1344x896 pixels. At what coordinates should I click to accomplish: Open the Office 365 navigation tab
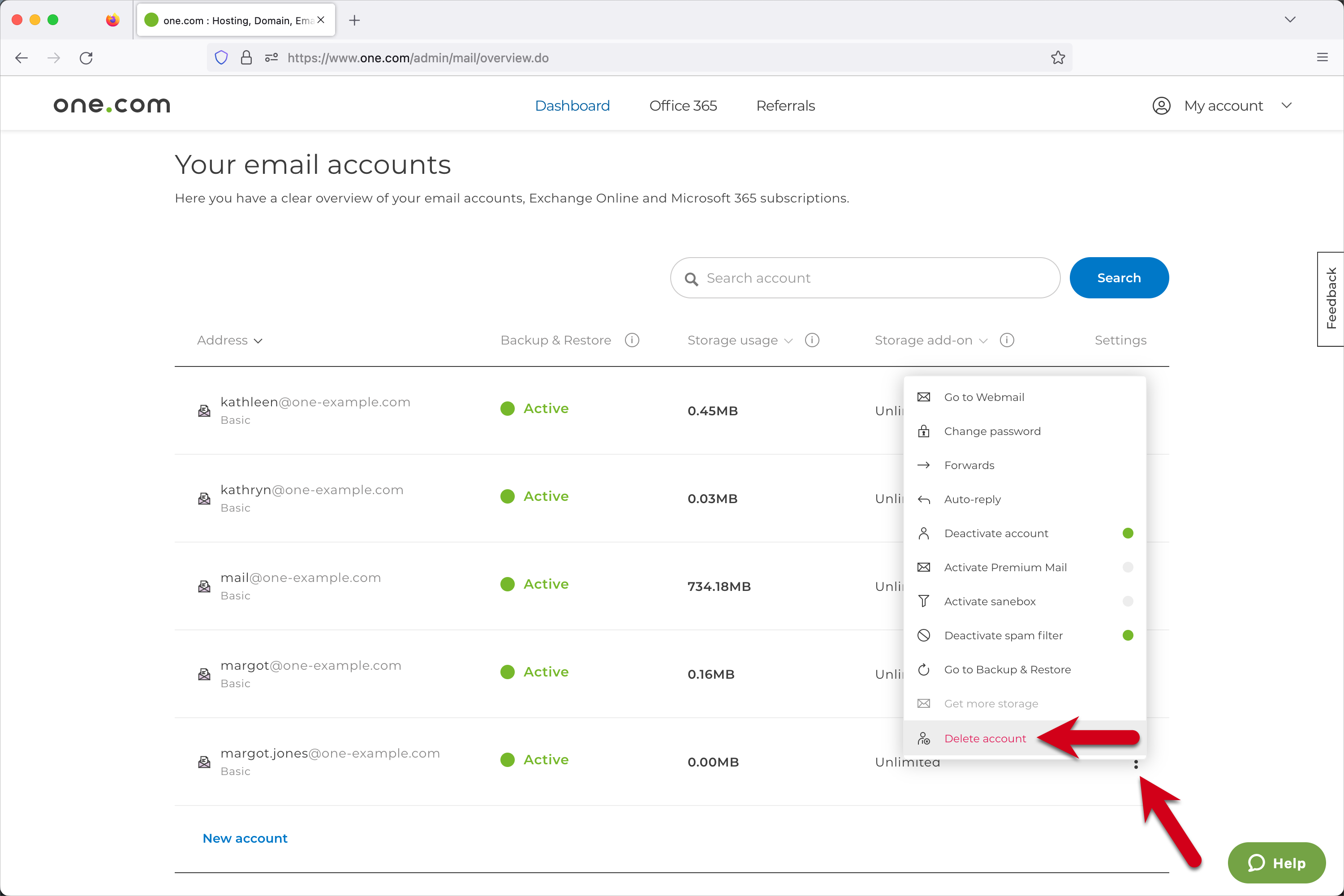(x=682, y=106)
